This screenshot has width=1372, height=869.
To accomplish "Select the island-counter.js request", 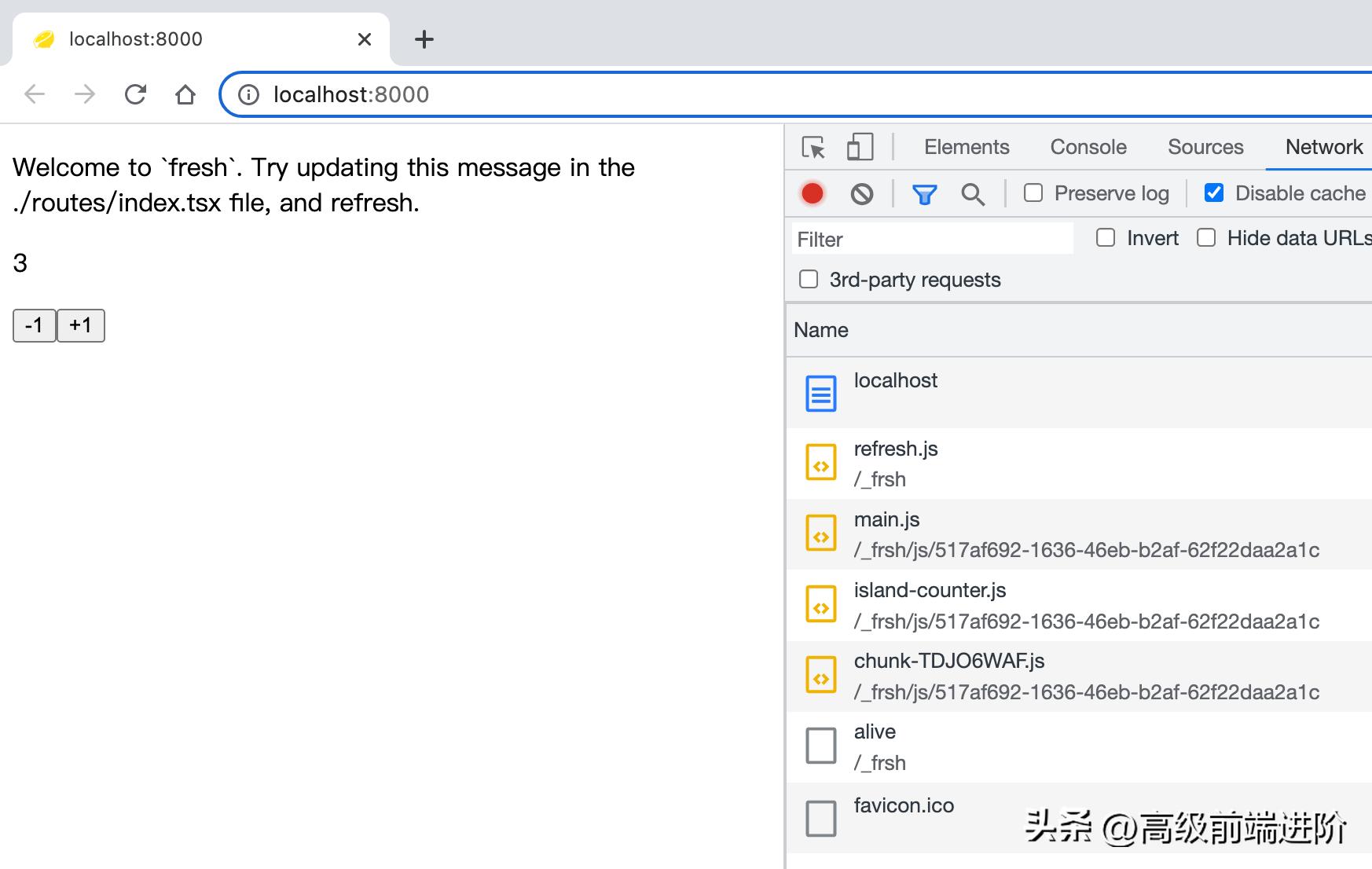I will [1079, 605].
